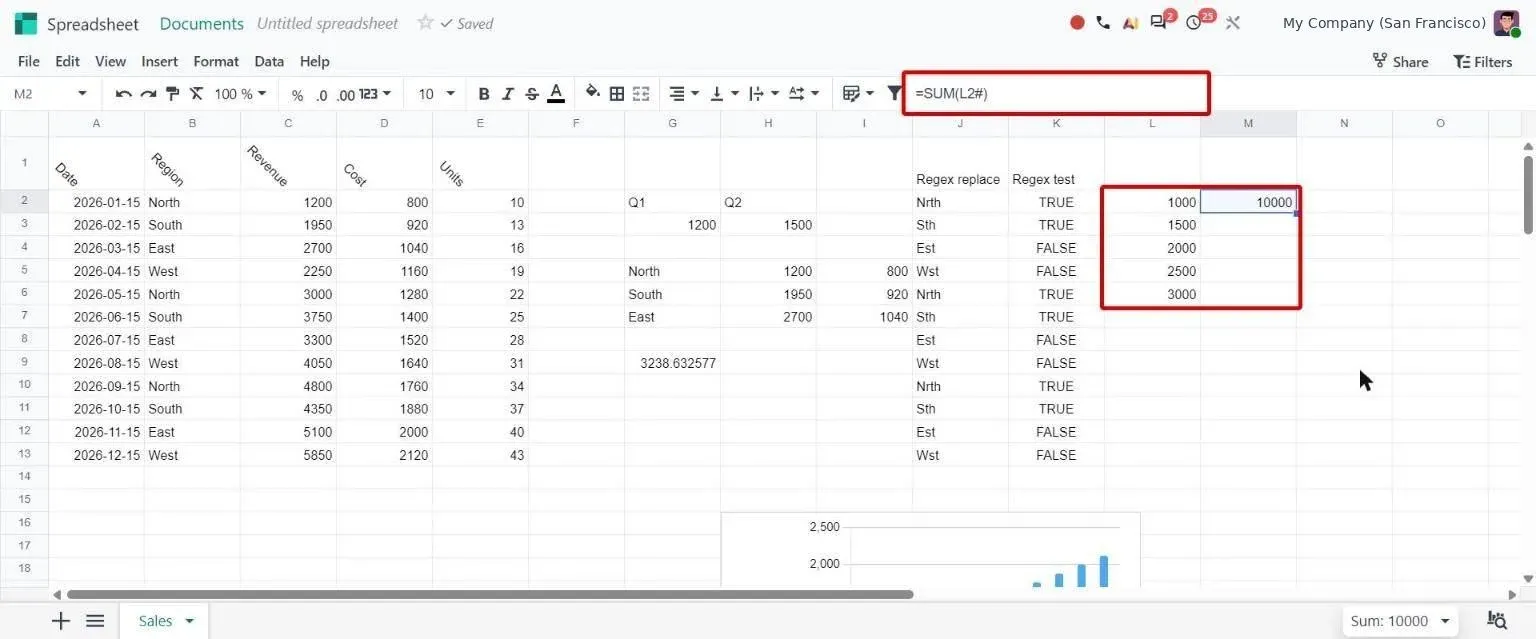Open the File menu
Viewport: 1536px width, 639px height.
29,61
